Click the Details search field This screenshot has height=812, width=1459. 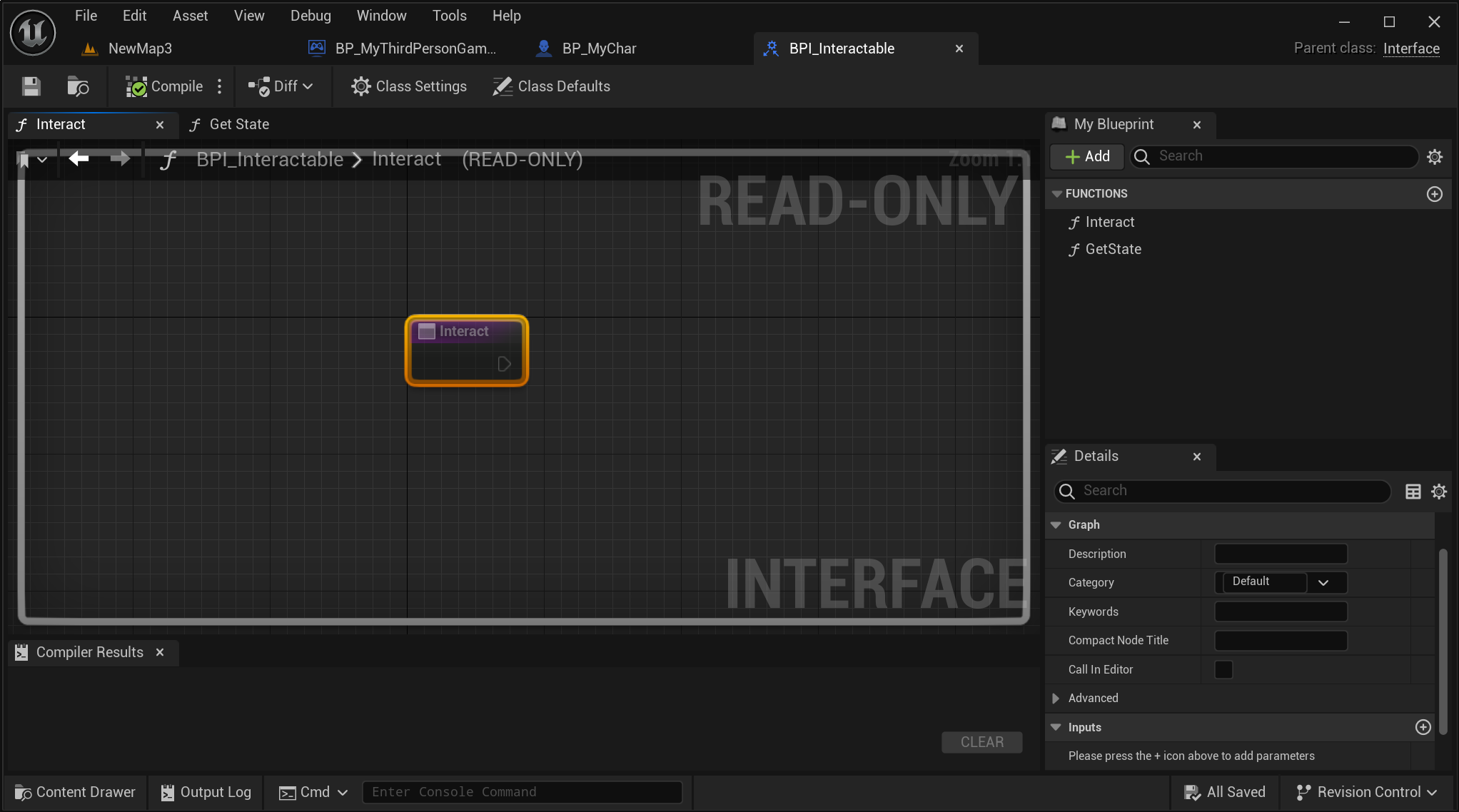[x=1222, y=491]
